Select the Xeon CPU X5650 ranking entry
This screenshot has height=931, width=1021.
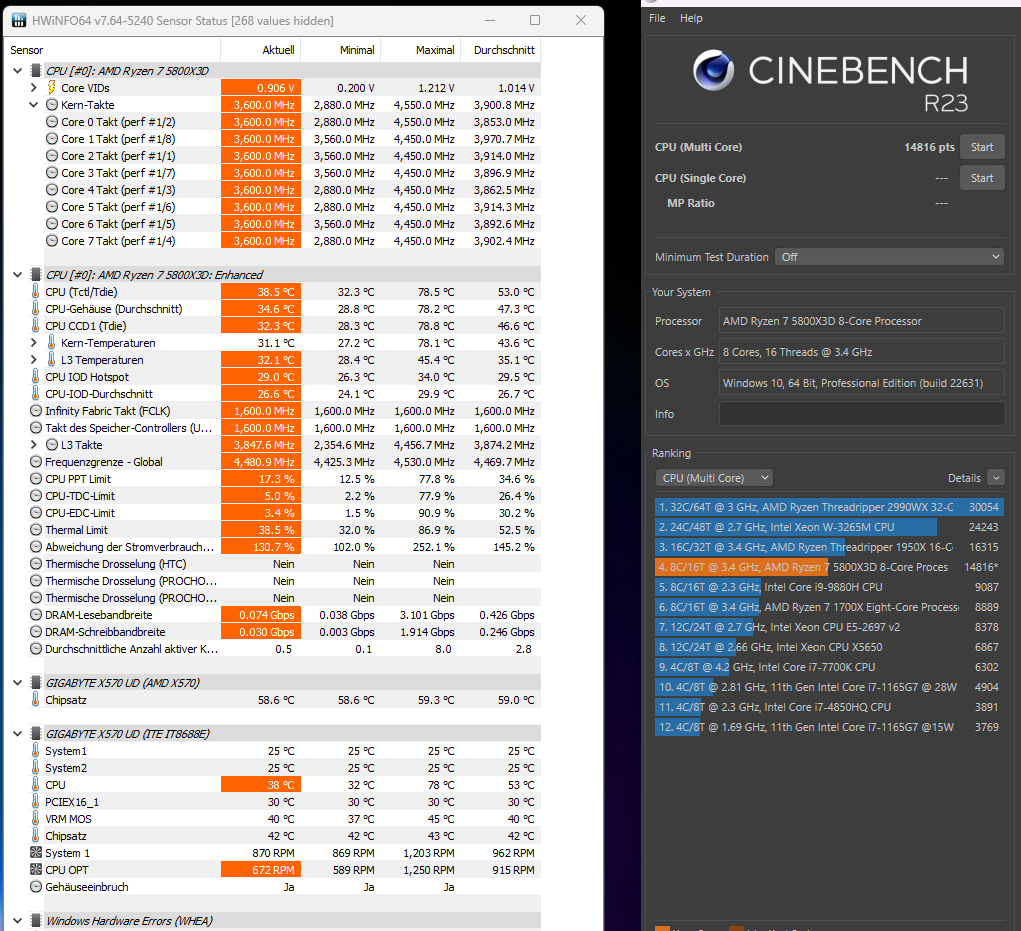pyautogui.click(x=829, y=647)
